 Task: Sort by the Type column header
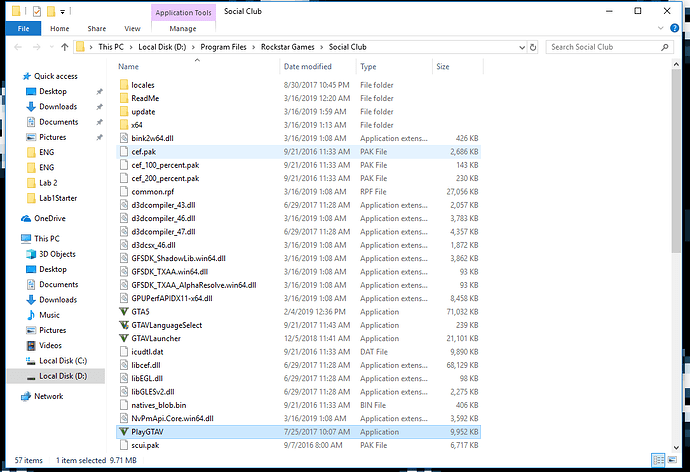394,66
